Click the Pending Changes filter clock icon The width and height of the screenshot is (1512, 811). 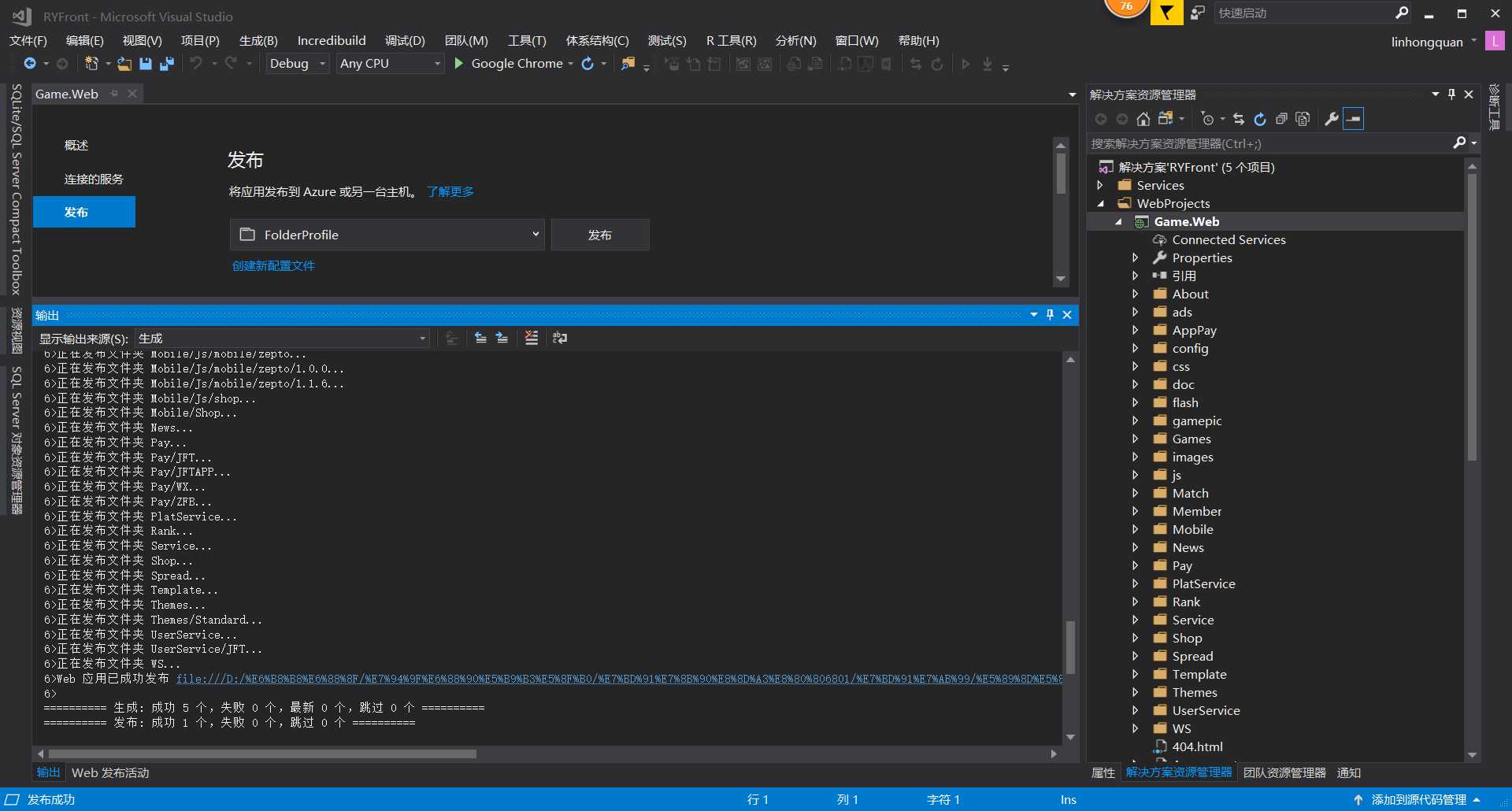[1208, 119]
